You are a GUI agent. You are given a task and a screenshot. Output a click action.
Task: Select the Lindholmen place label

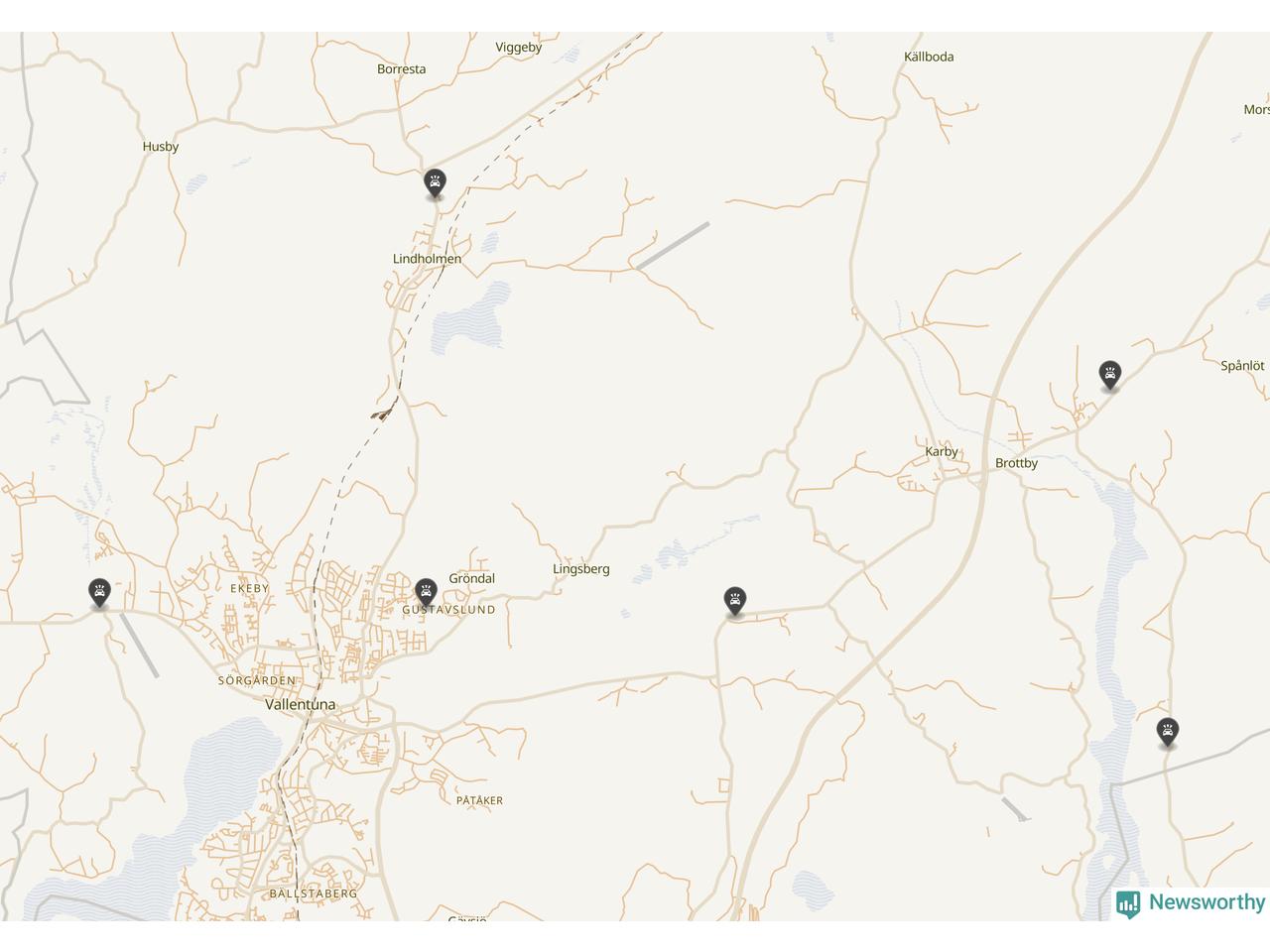(x=427, y=259)
